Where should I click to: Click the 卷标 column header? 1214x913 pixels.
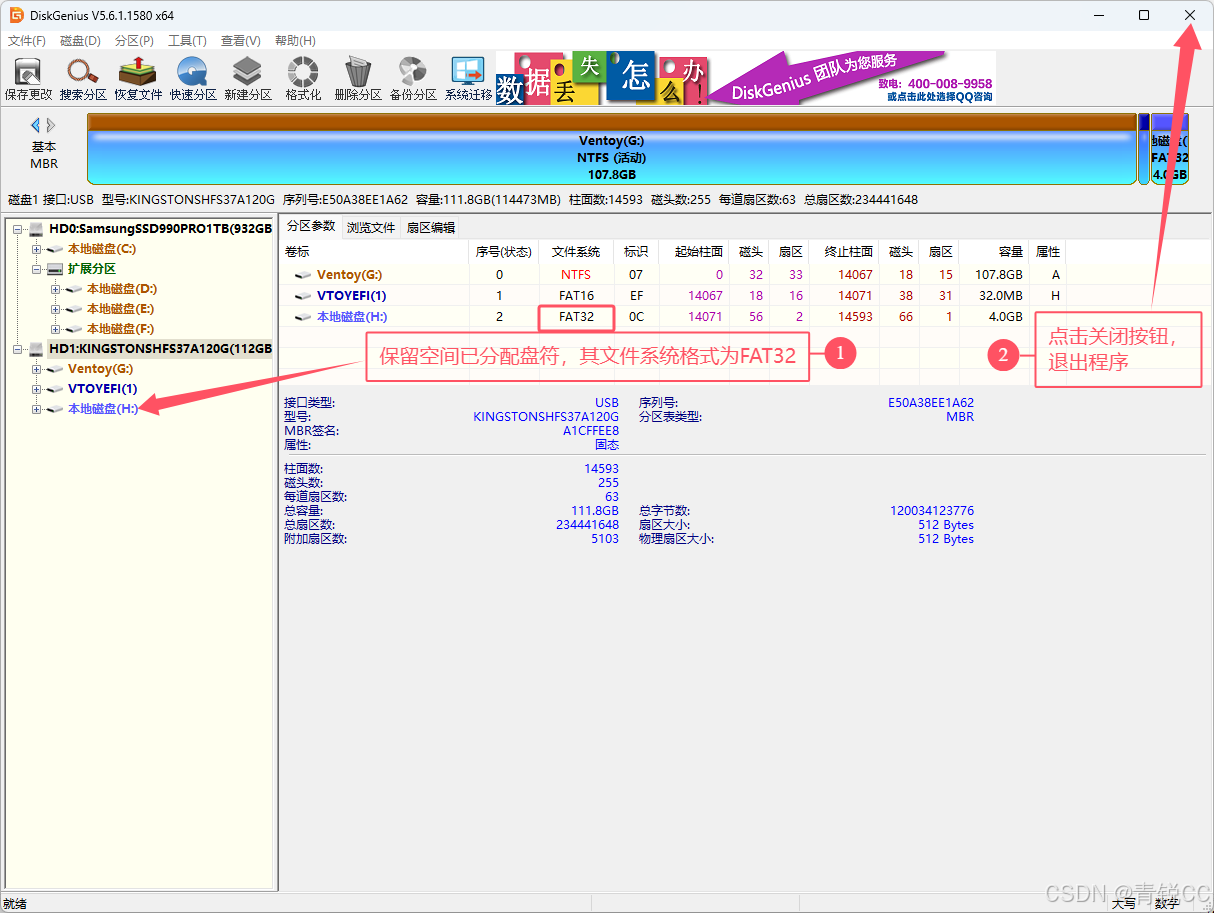[374, 252]
